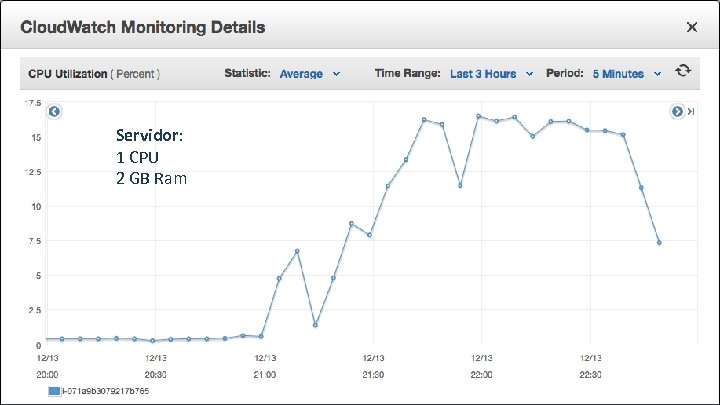Click the 'Servidor:' annotation text
The width and height of the screenshot is (720, 405).
(x=149, y=135)
